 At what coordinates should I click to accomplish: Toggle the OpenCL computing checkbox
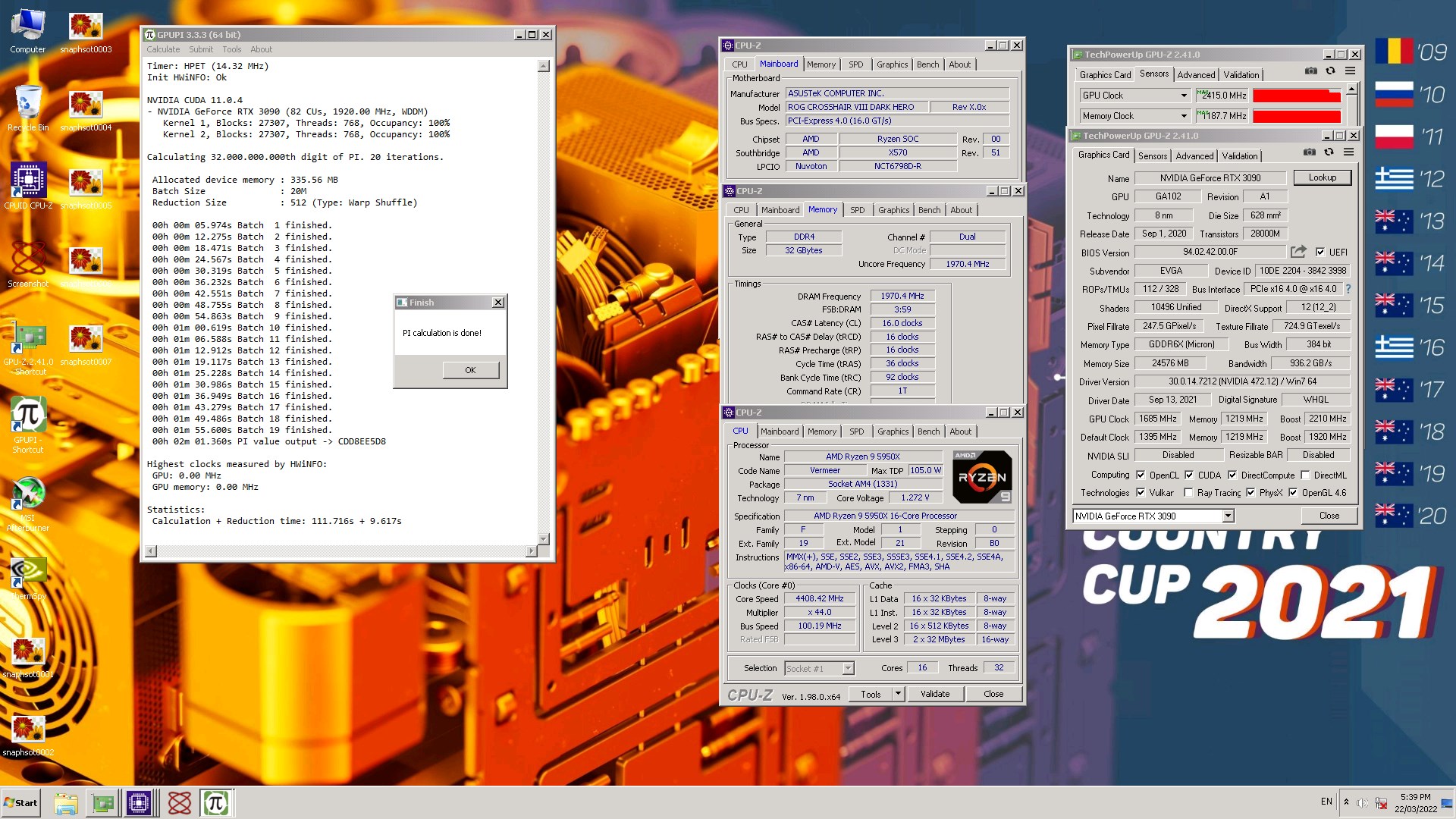click(1141, 475)
